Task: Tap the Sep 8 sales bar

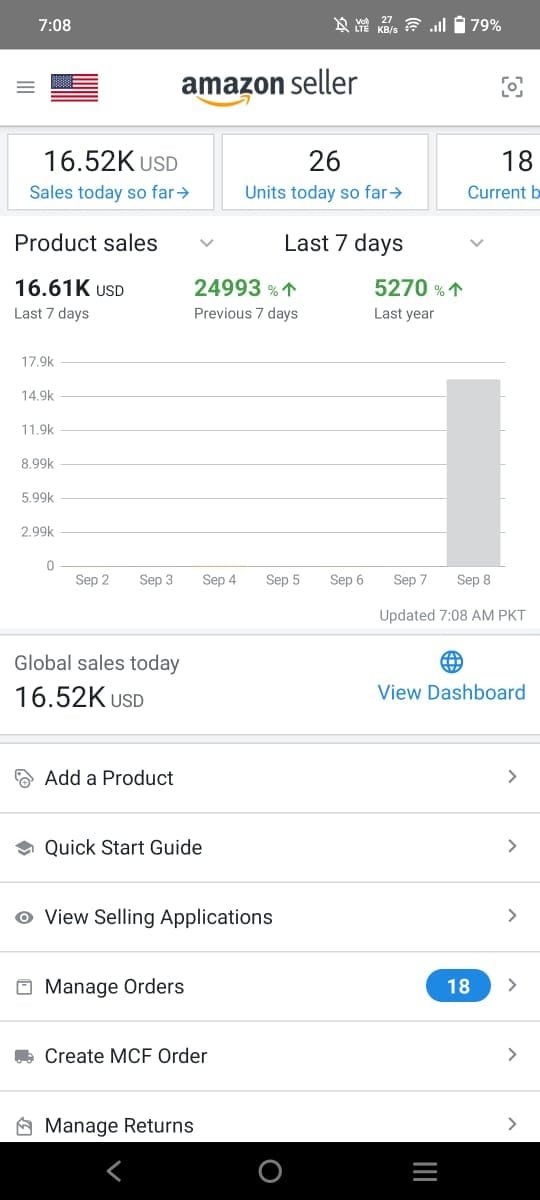Action: pos(473,473)
